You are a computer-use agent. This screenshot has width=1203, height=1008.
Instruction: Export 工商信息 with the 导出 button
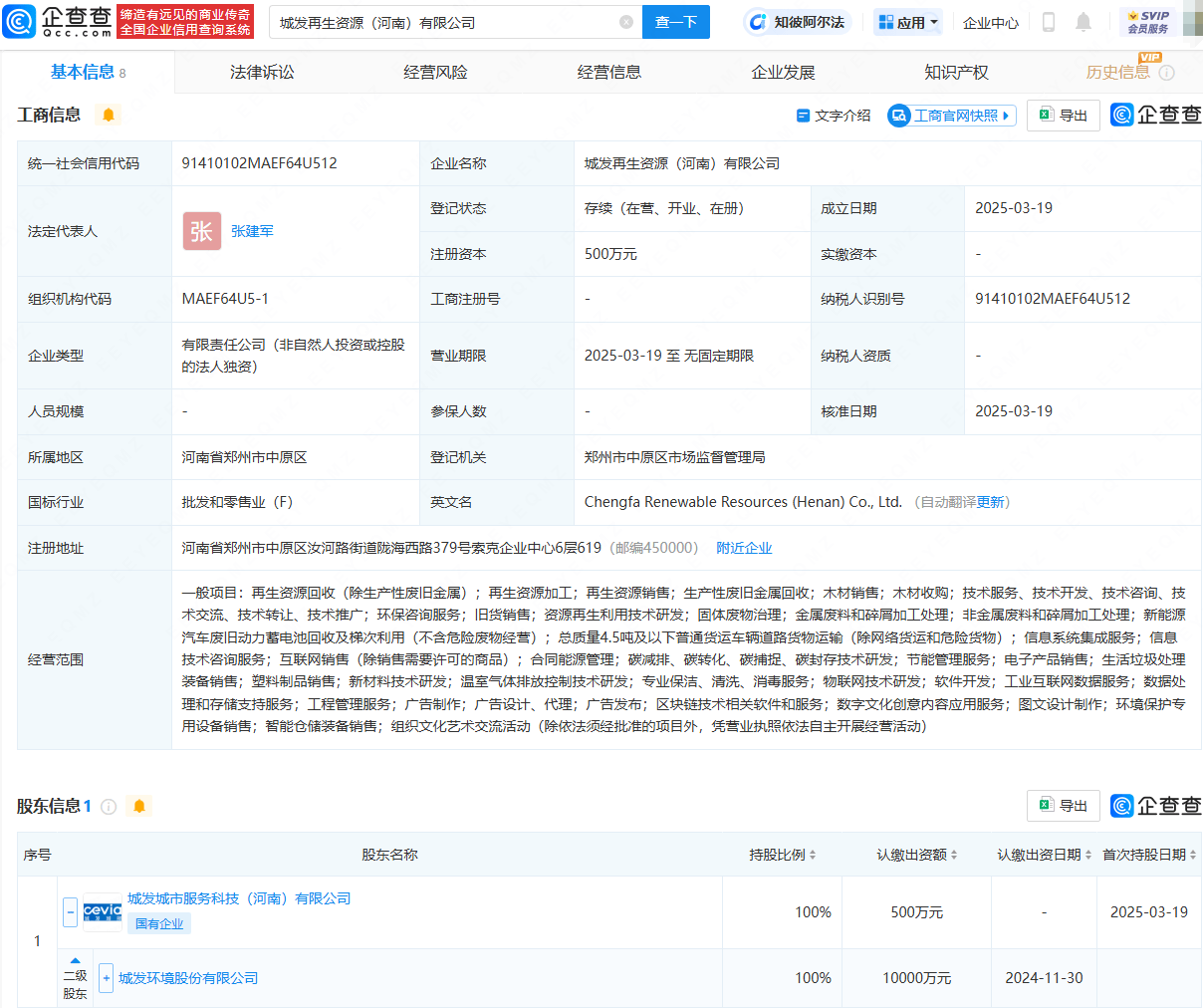coord(1064,116)
